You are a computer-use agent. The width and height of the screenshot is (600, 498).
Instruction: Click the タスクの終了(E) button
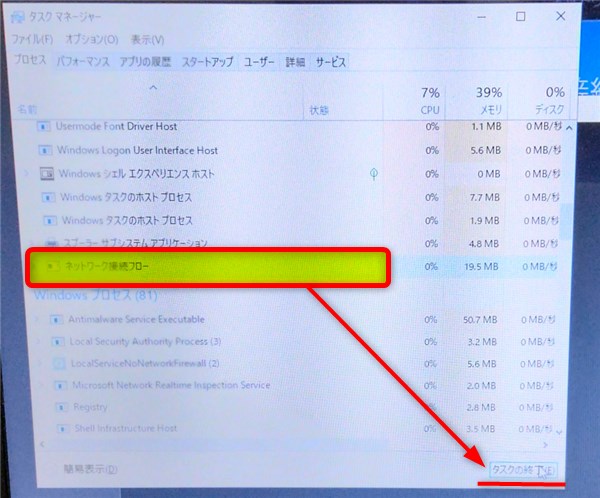click(x=523, y=470)
